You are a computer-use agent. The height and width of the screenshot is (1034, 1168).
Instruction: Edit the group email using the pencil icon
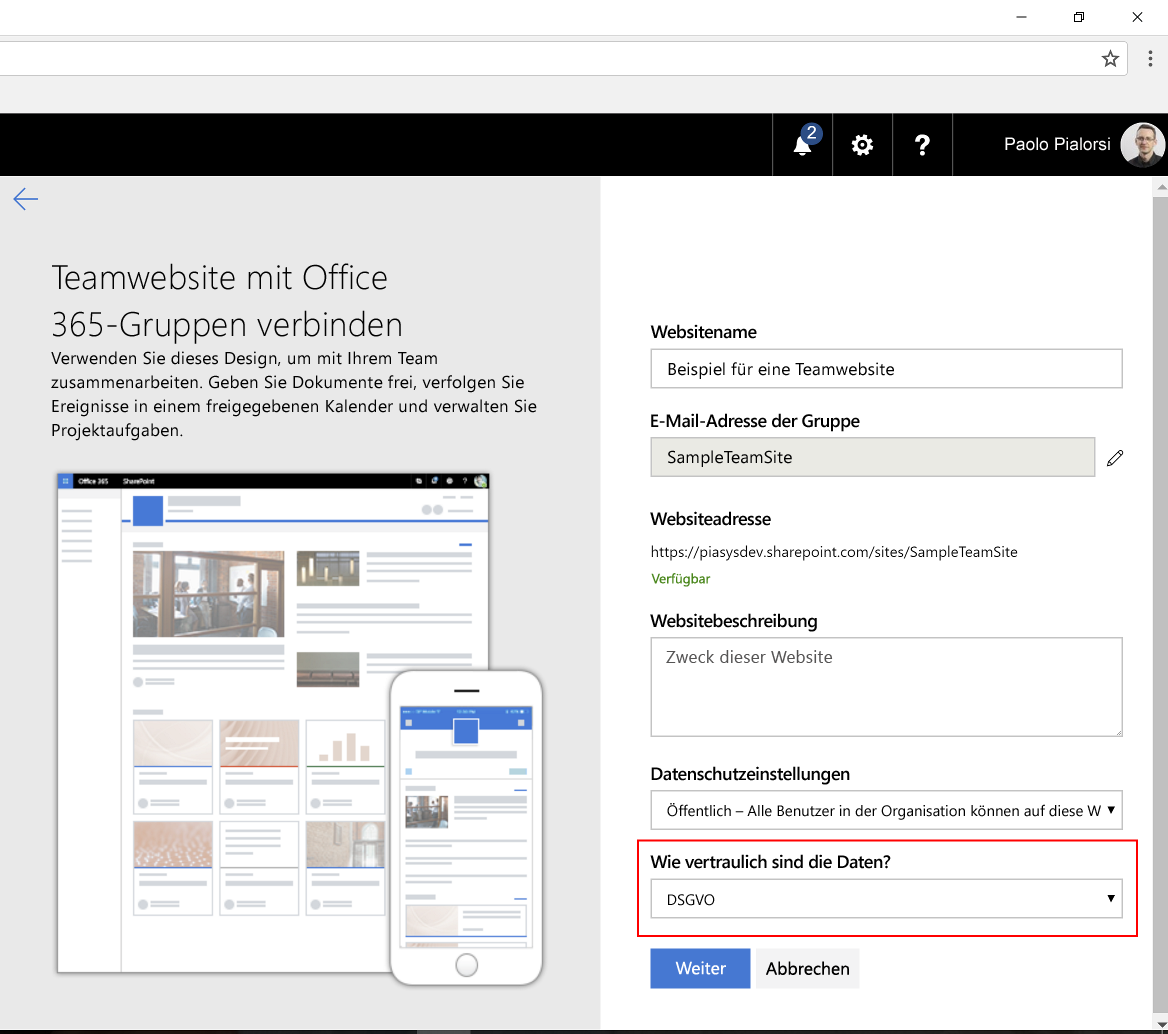tap(1115, 457)
